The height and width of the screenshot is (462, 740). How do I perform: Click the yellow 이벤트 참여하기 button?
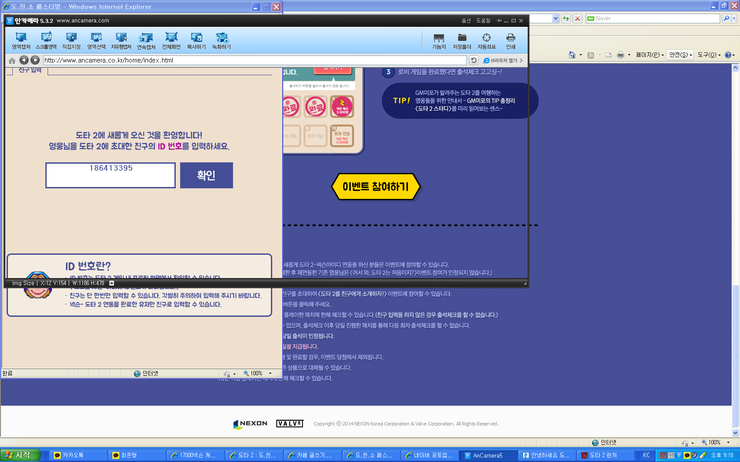pyautogui.click(x=376, y=186)
